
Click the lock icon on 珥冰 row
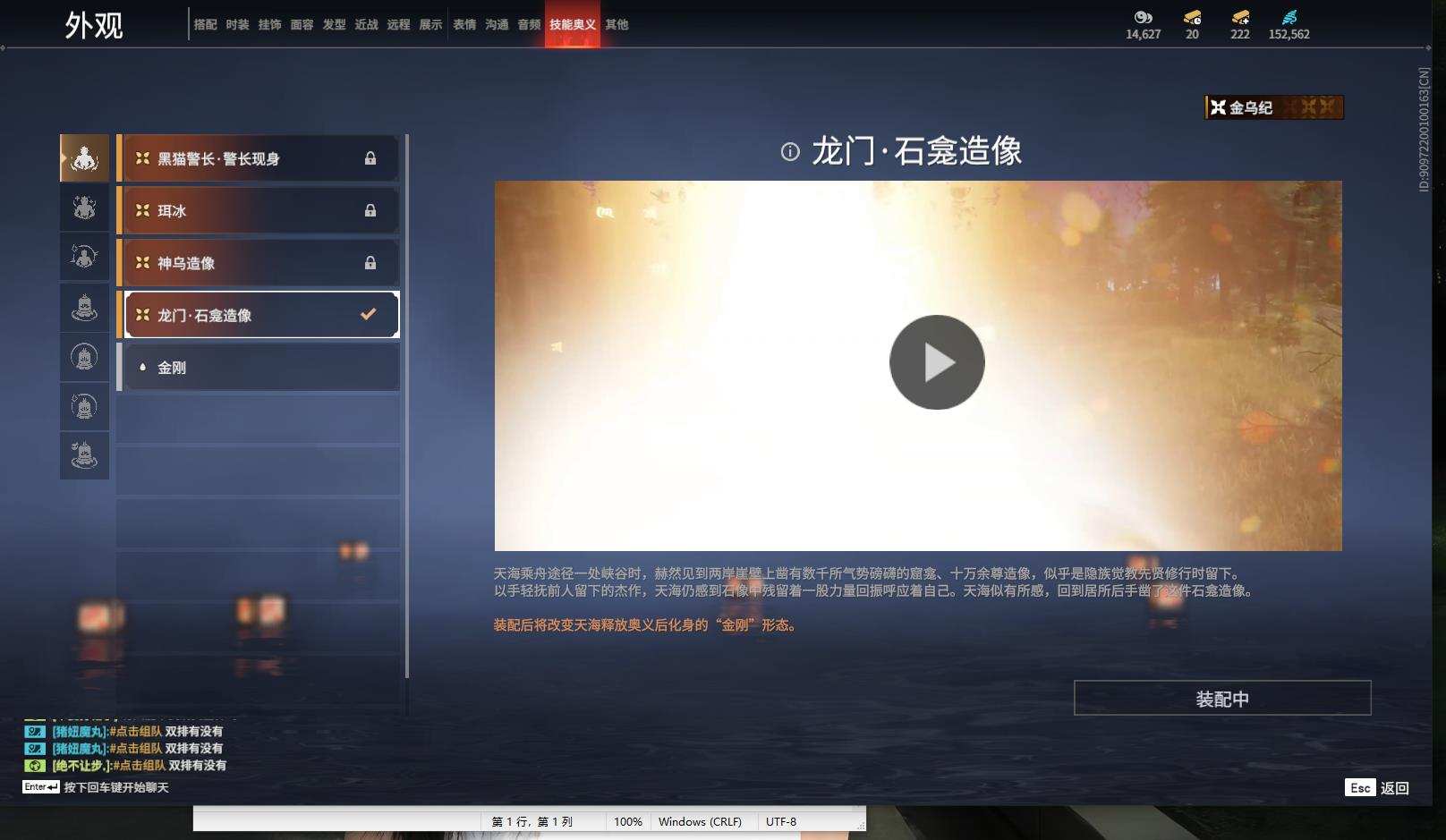point(370,211)
